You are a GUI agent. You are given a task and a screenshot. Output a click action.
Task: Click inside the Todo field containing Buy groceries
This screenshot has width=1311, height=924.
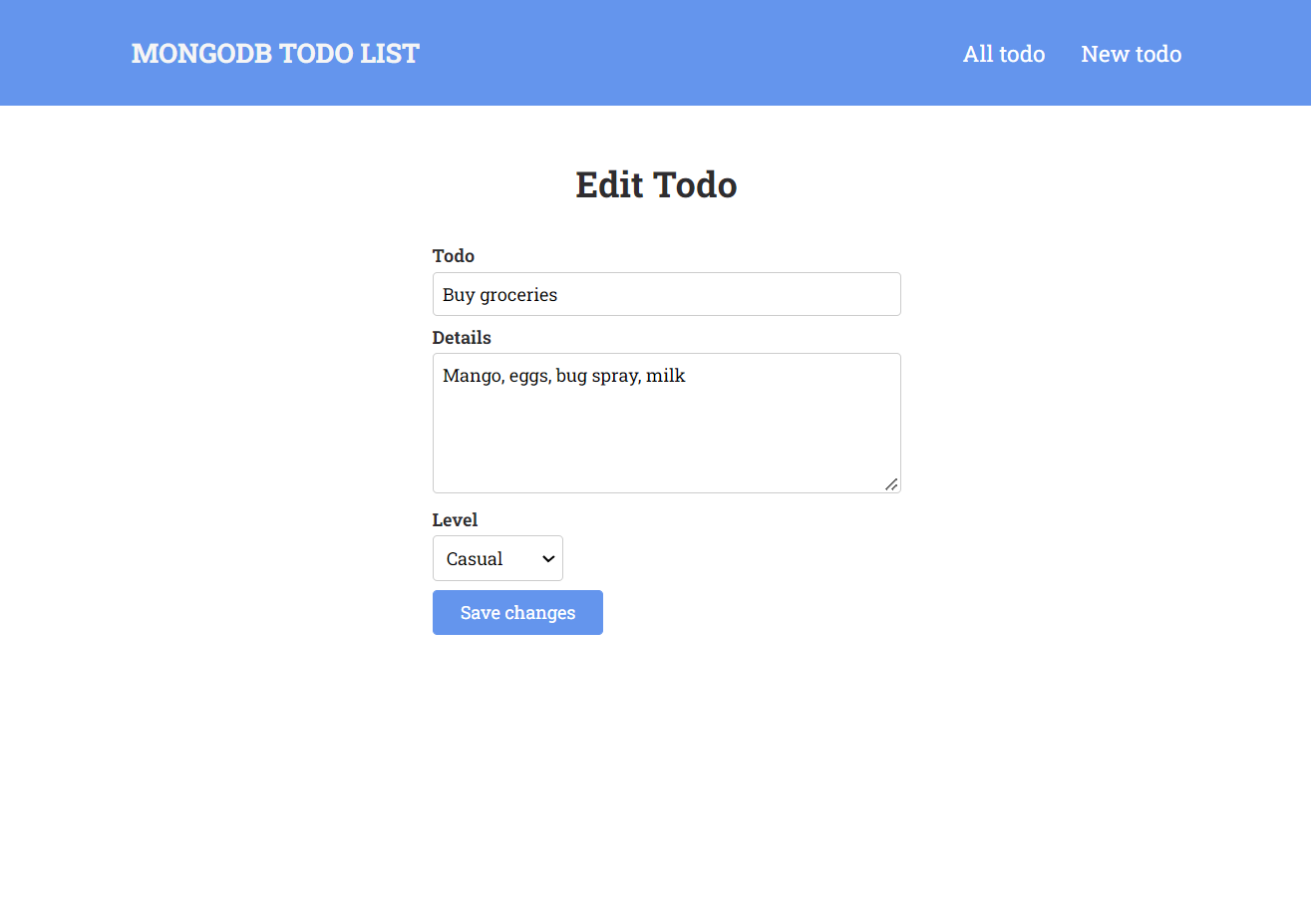coord(666,294)
